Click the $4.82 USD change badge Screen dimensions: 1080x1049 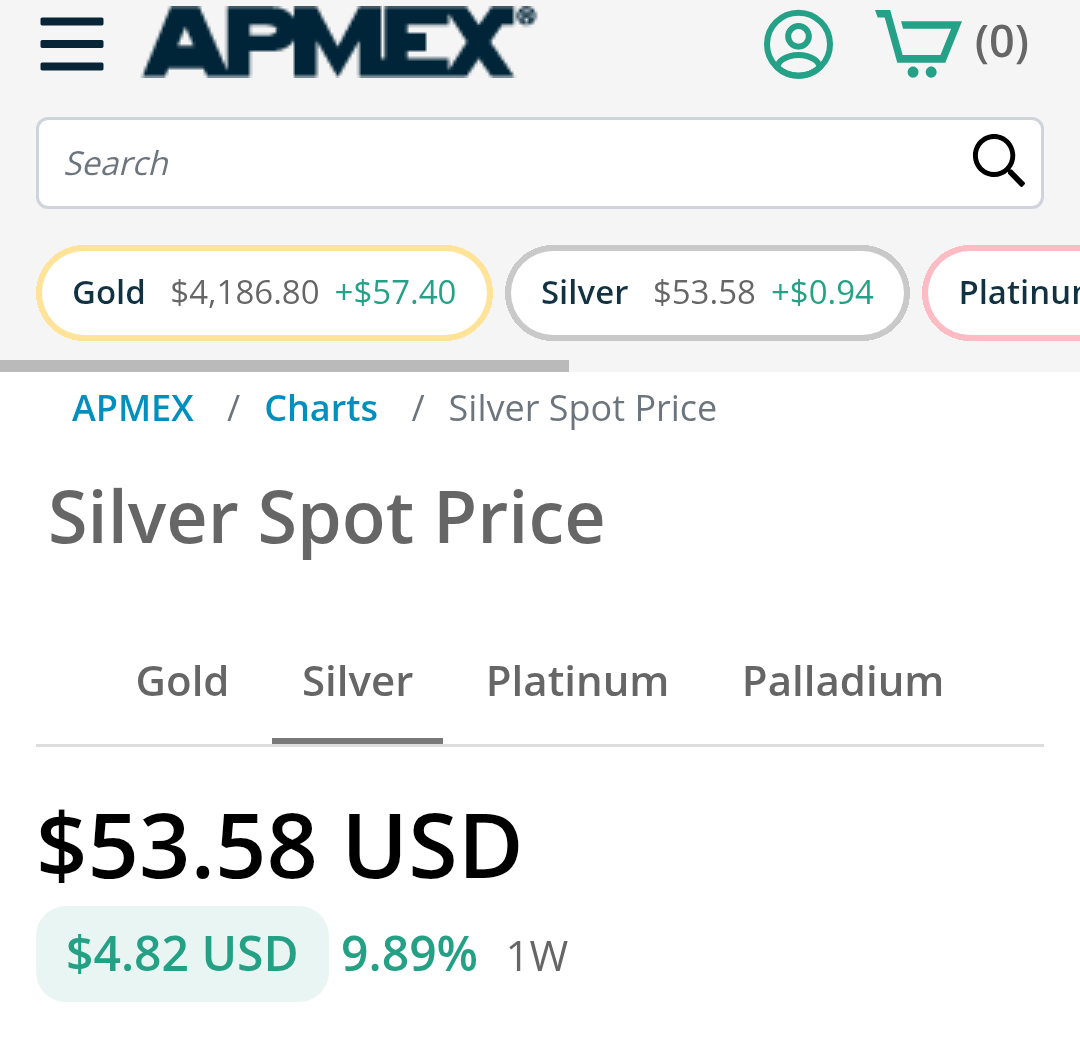[182, 954]
